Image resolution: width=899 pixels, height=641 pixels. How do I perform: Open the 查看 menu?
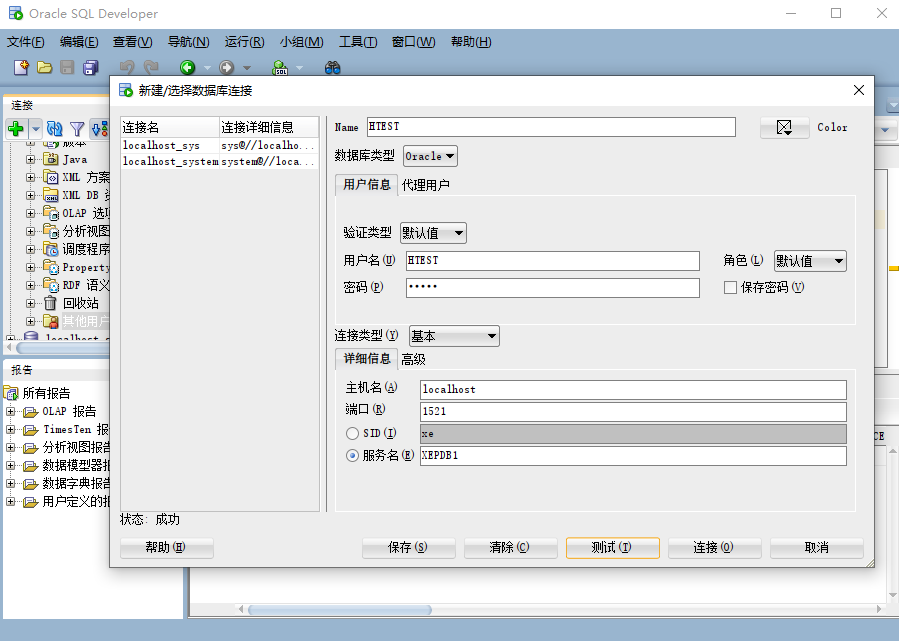[132, 42]
